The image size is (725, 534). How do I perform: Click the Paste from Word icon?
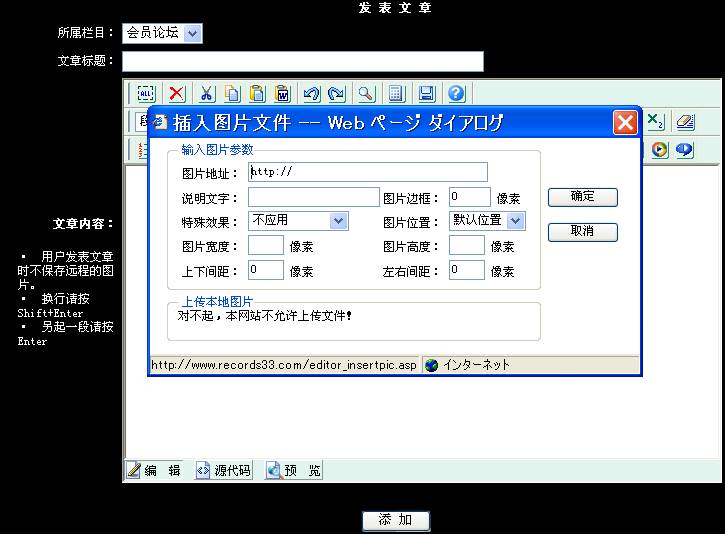[x=283, y=94]
